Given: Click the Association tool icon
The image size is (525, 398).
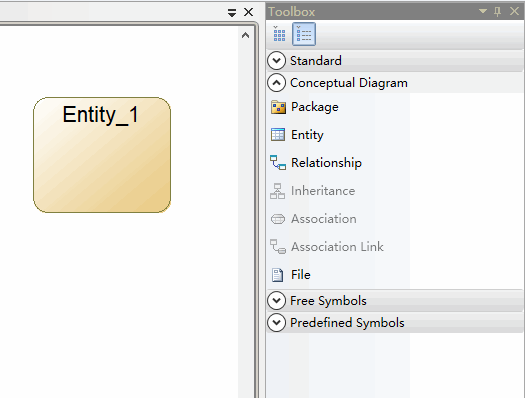Looking at the screenshot, I should click(x=278, y=219).
